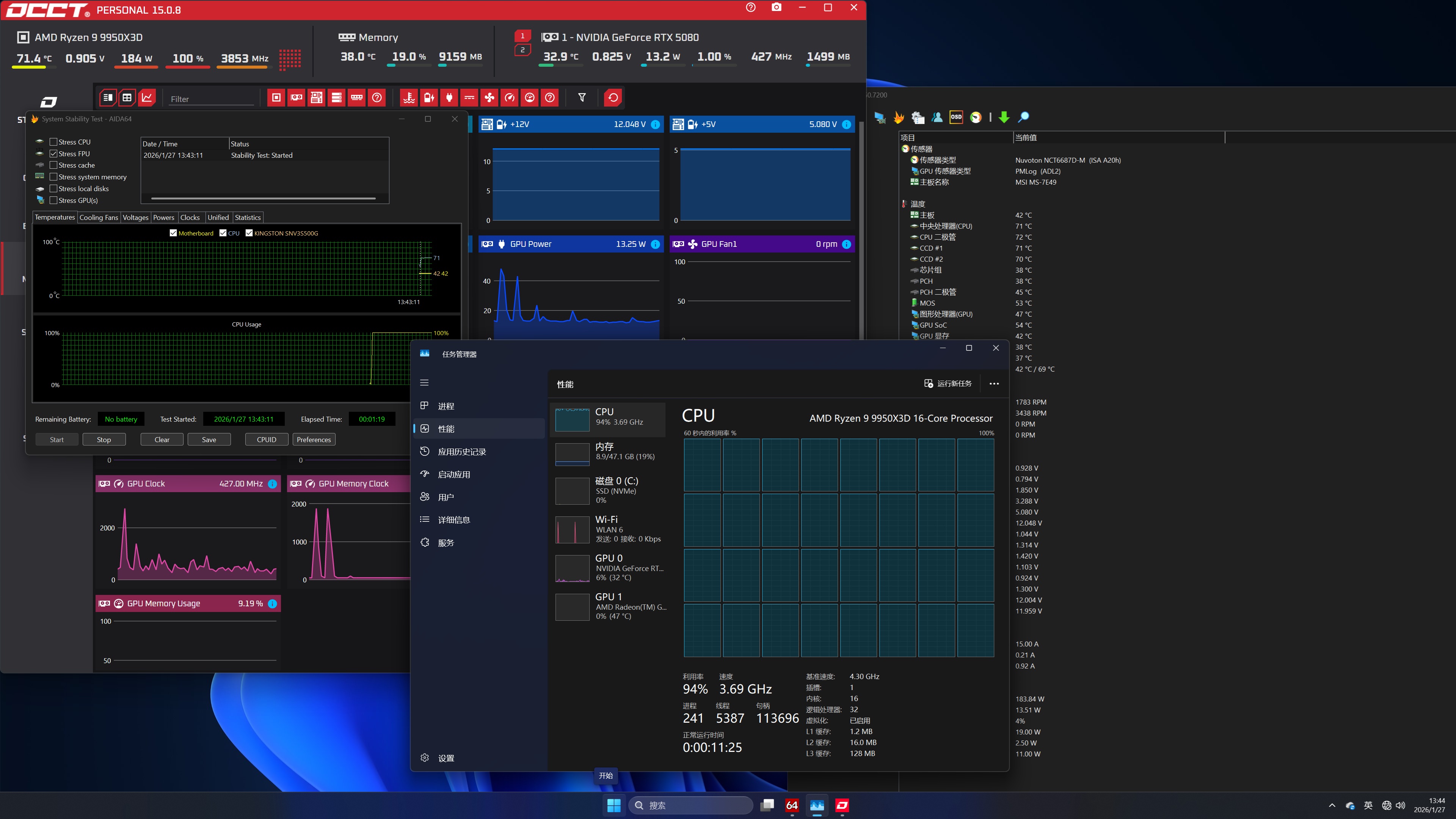Uncheck the Stress FPU option
The width and height of the screenshot is (1456, 819).
pyautogui.click(x=54, y=154)
